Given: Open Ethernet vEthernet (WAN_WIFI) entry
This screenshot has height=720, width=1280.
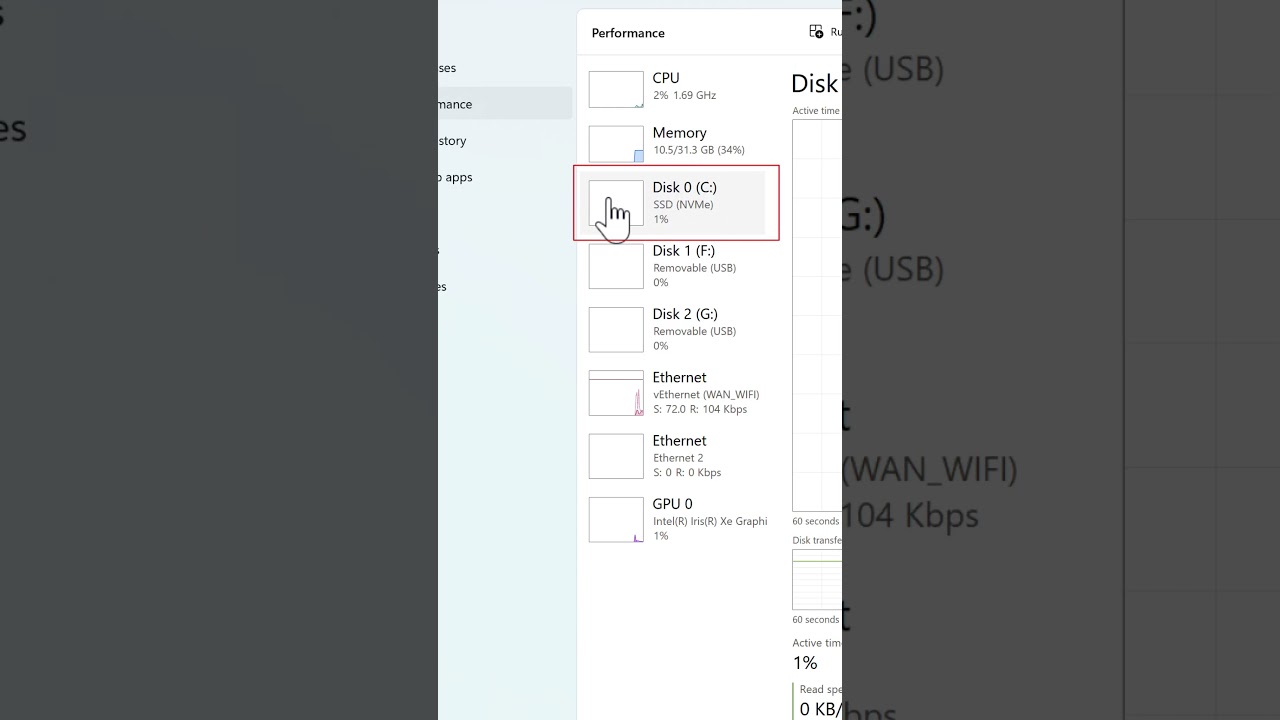Looking at the screenshot, I should pyautogui.click(x=672, y=393).
